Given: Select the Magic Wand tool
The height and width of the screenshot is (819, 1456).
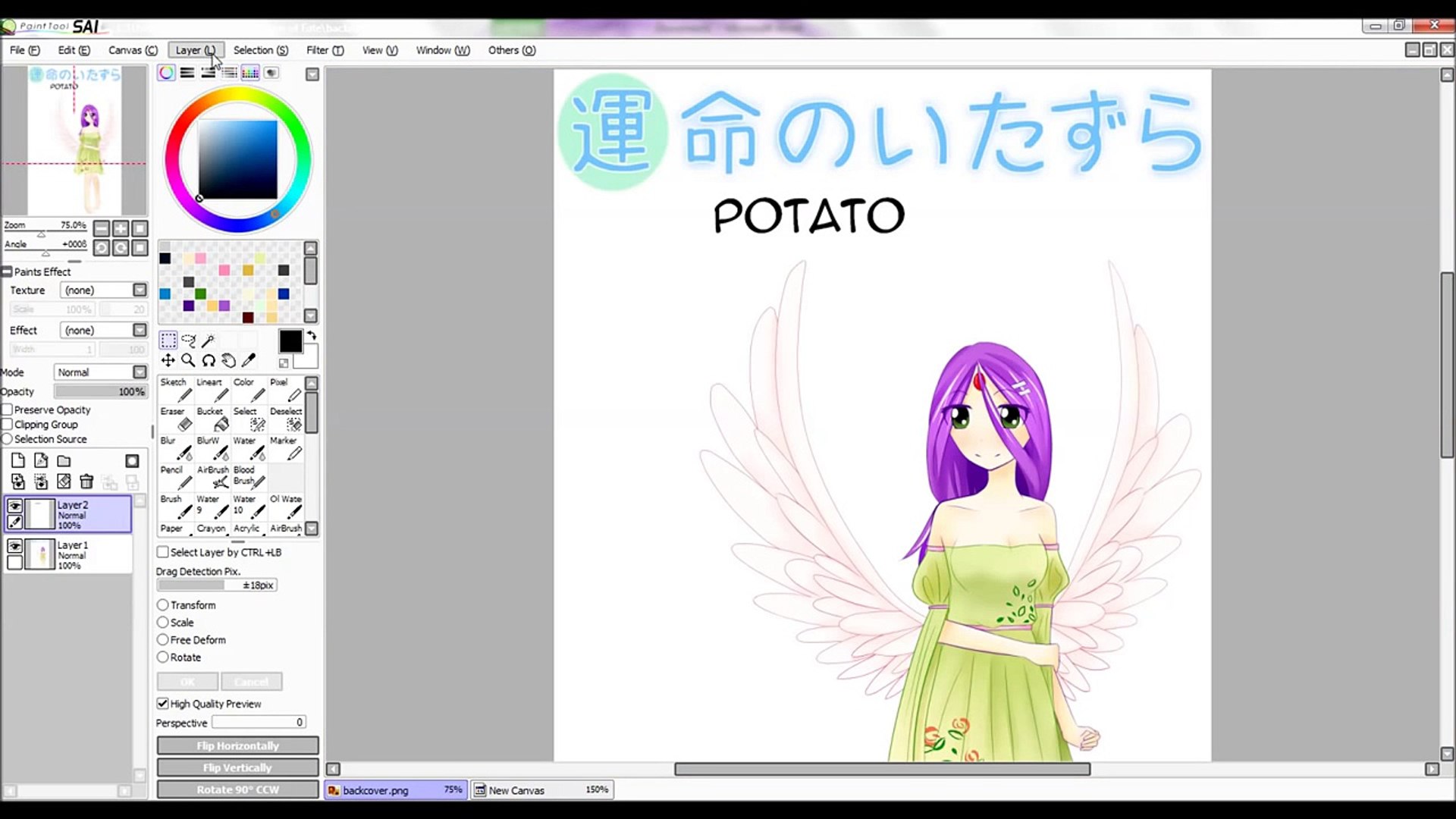Looking at the screenshot, I should (209, 340).
